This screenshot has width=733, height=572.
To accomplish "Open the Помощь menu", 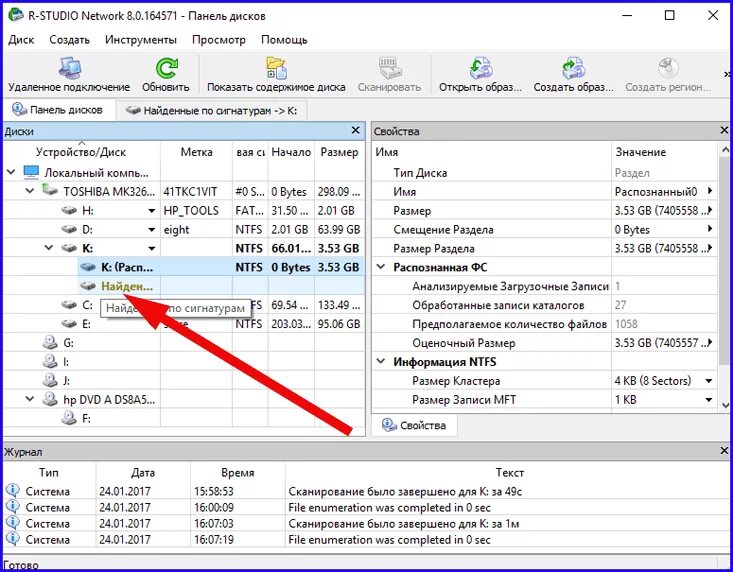I will click(284, 40).
